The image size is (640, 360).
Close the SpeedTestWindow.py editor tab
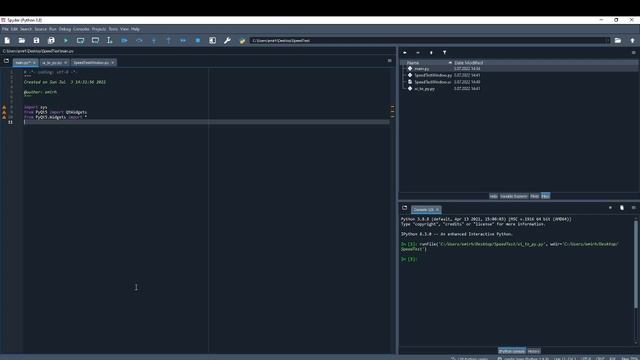pyautogui.click(x=113, y=62)
